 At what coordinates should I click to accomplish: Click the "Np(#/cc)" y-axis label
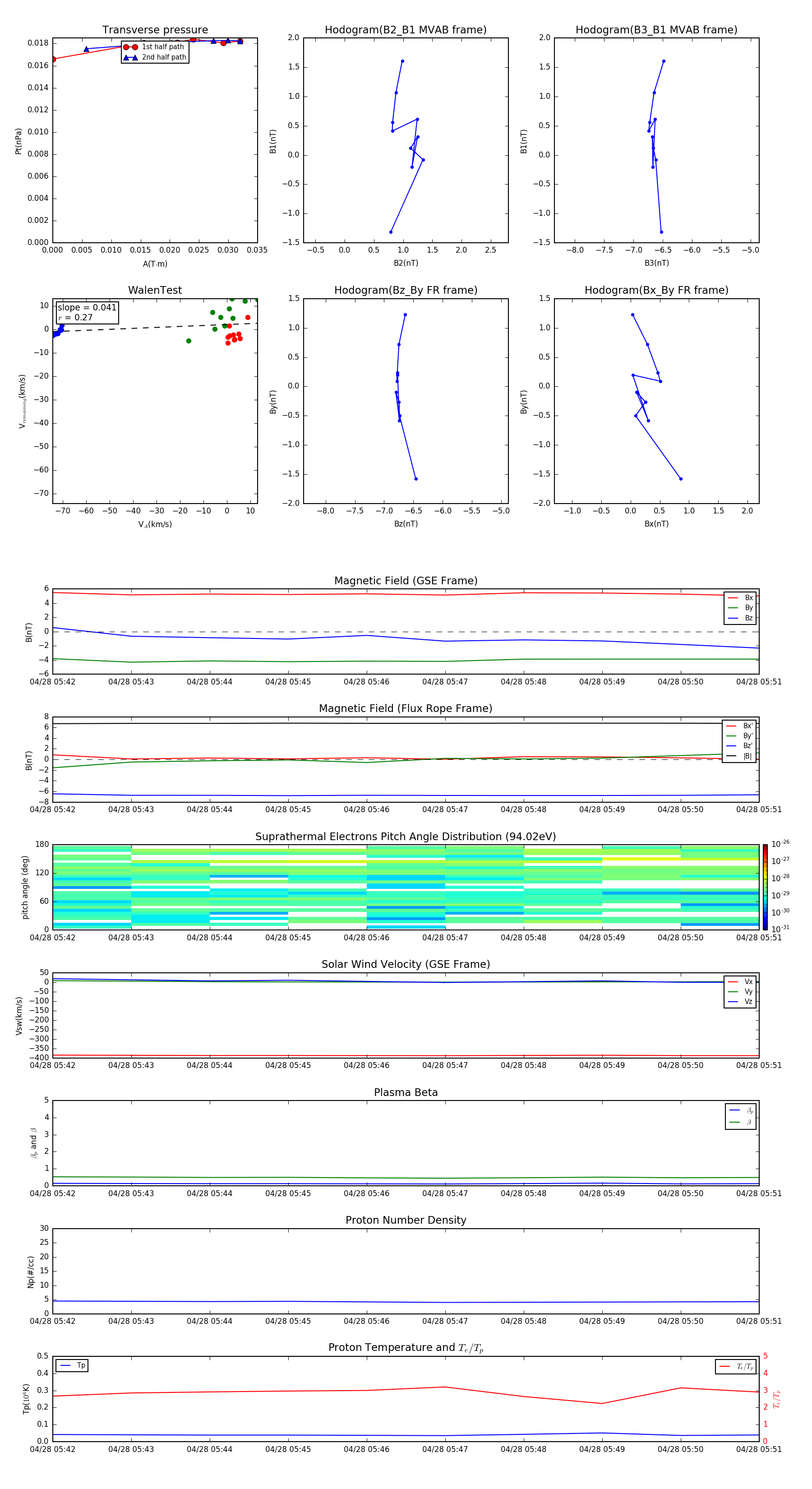tap(31, 1272)
